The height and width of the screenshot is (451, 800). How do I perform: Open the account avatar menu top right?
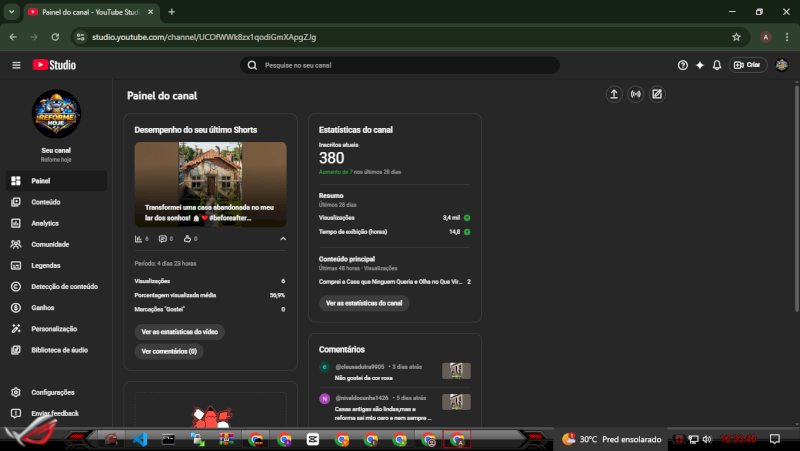coord(781,65)
